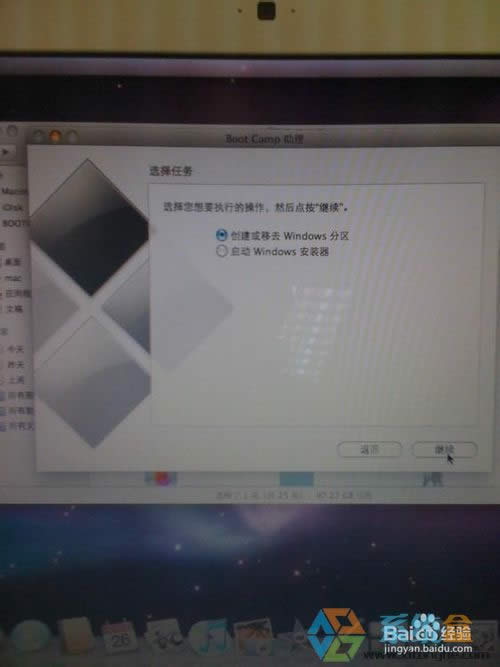Select iDisk in Finder sidebar

tap(13, 208)
